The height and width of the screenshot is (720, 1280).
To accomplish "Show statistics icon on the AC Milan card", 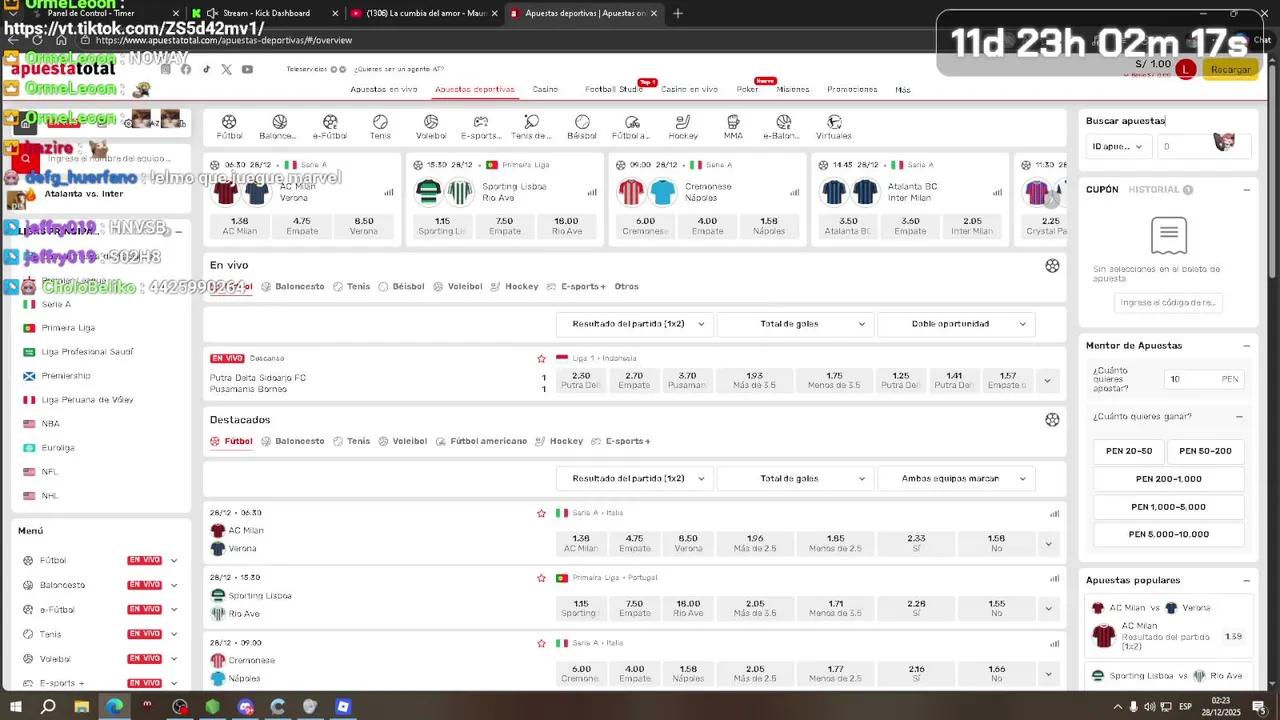I will [x=389, y=192].
